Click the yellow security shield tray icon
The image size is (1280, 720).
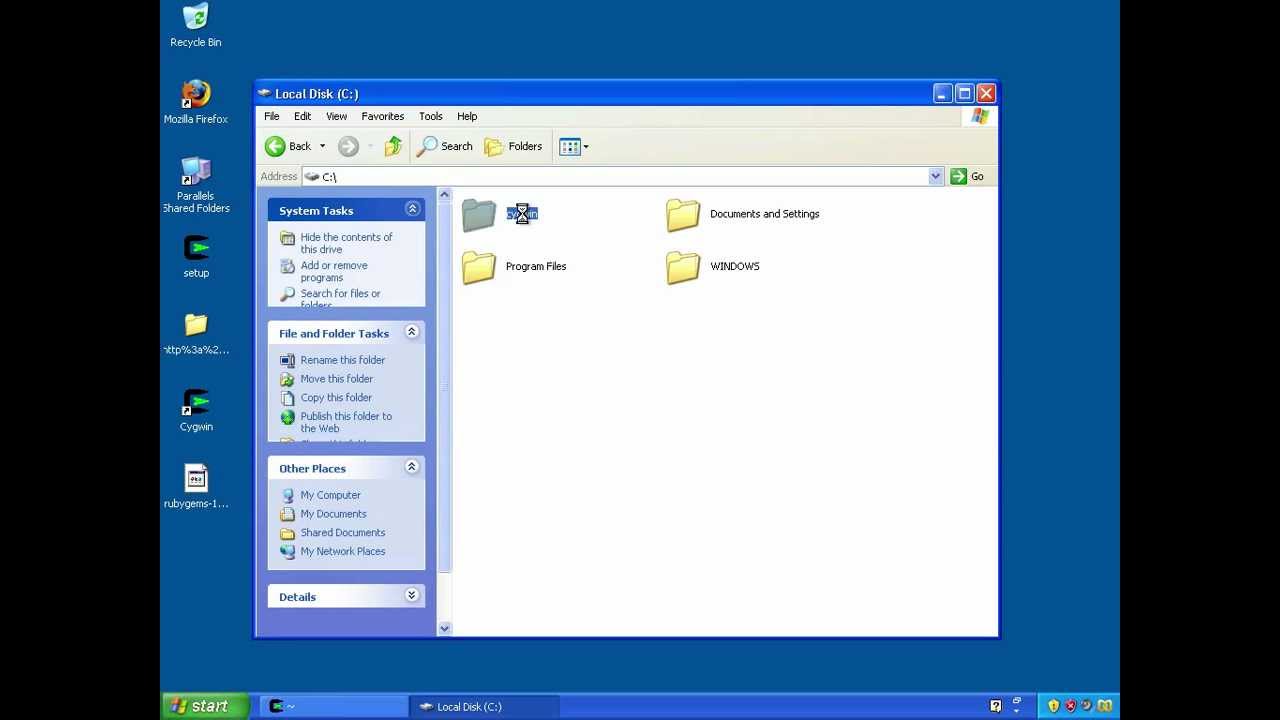(1053, 706)
